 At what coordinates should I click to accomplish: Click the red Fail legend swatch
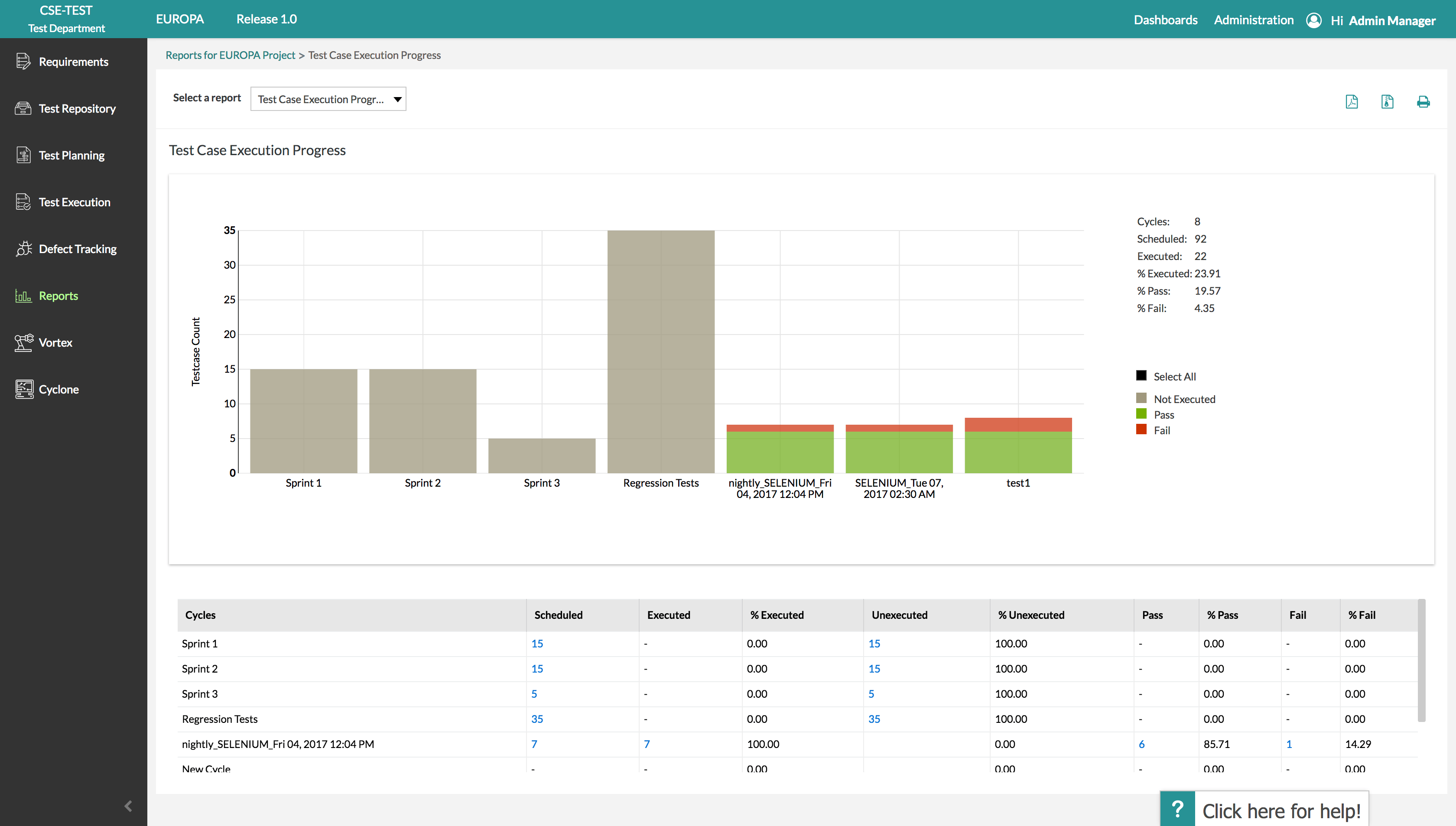coord(1141,429)
